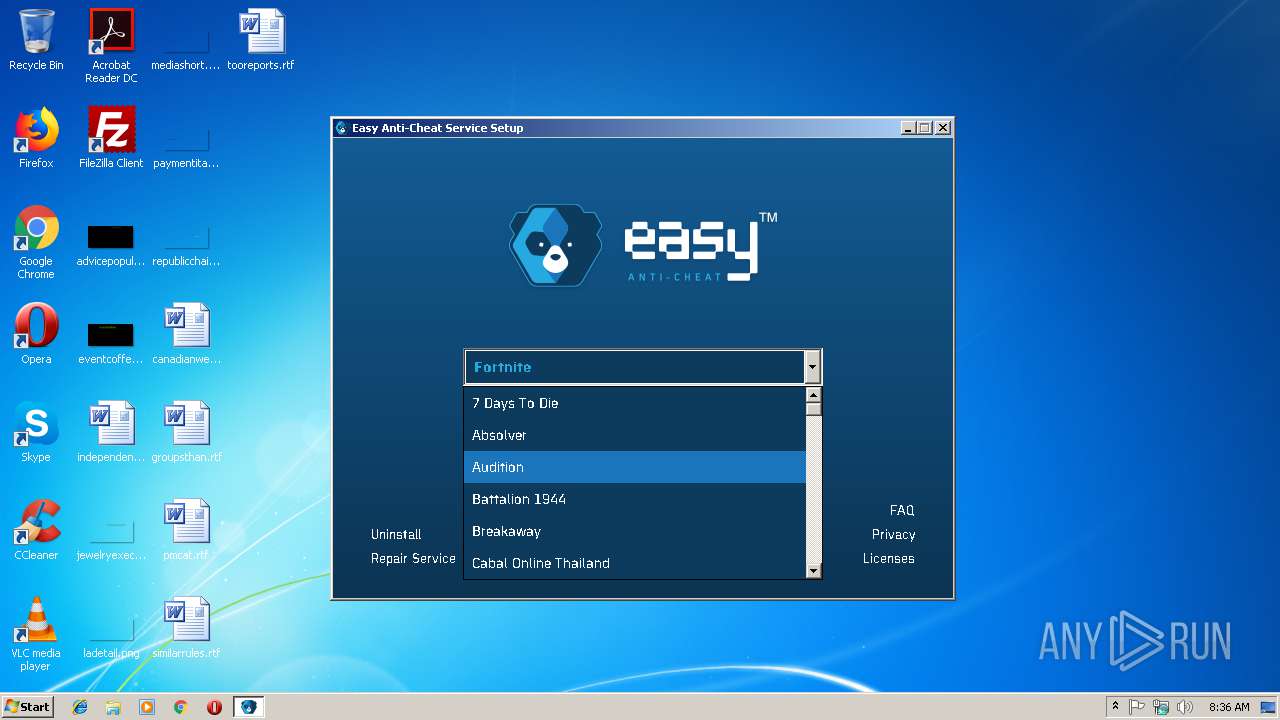
Task: Click the game list scrollbar thumb
Action: tap(813, 409)
